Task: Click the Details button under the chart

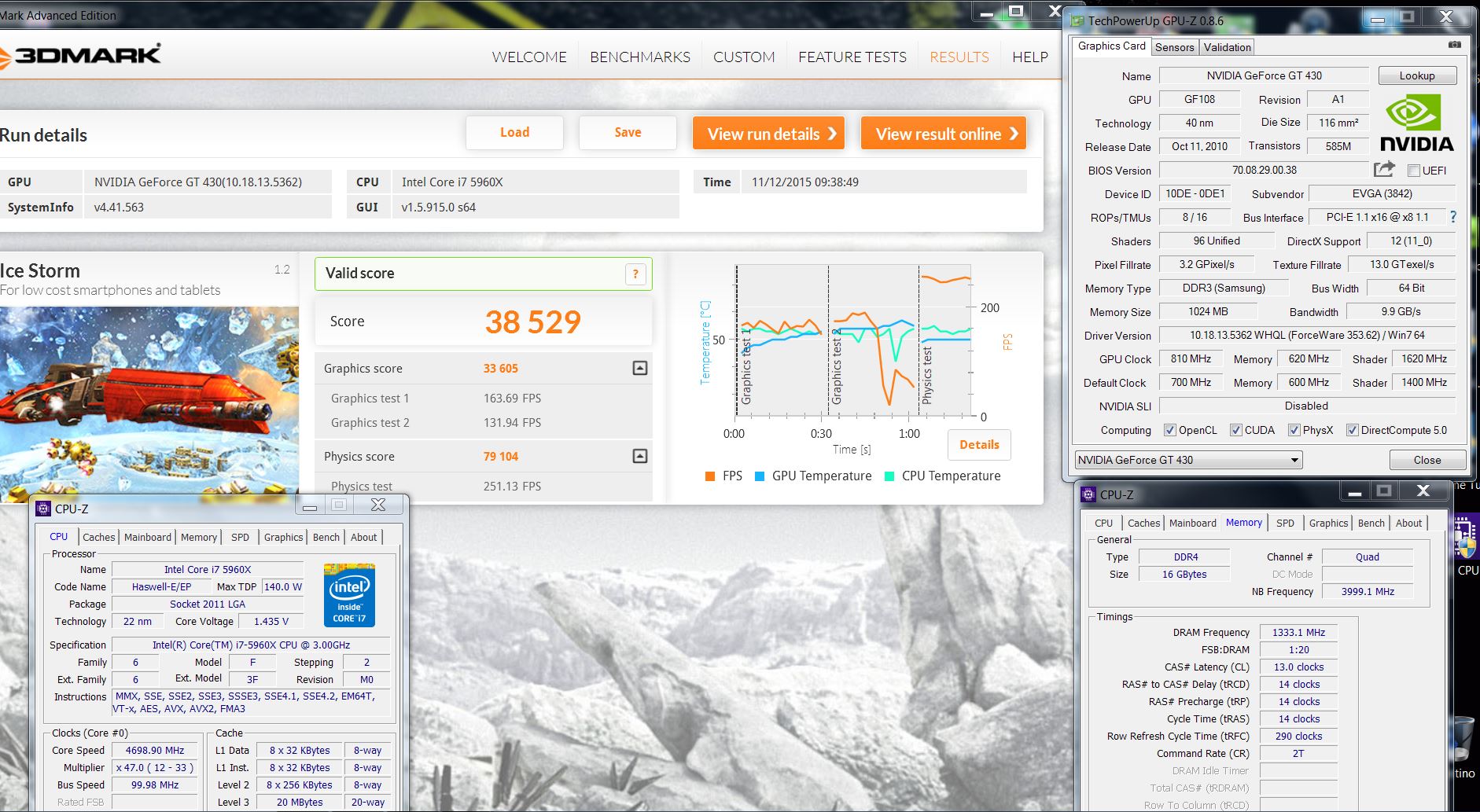Action: pyautogui.click(x=979, y=445)
